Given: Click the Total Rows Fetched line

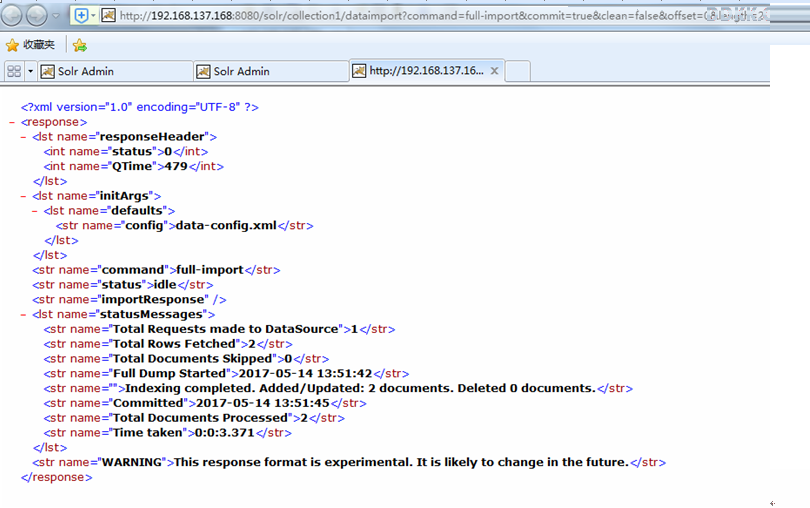Looking at the screenshot, I should [168, 344].
